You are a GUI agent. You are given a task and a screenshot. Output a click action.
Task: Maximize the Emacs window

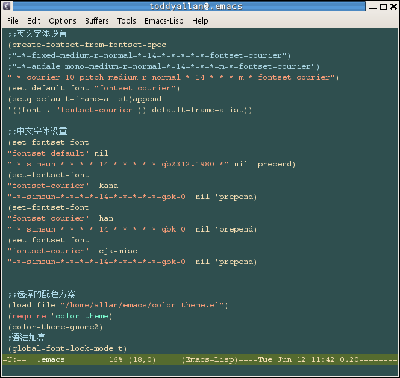pyautogui.click(x=383, y=6)
